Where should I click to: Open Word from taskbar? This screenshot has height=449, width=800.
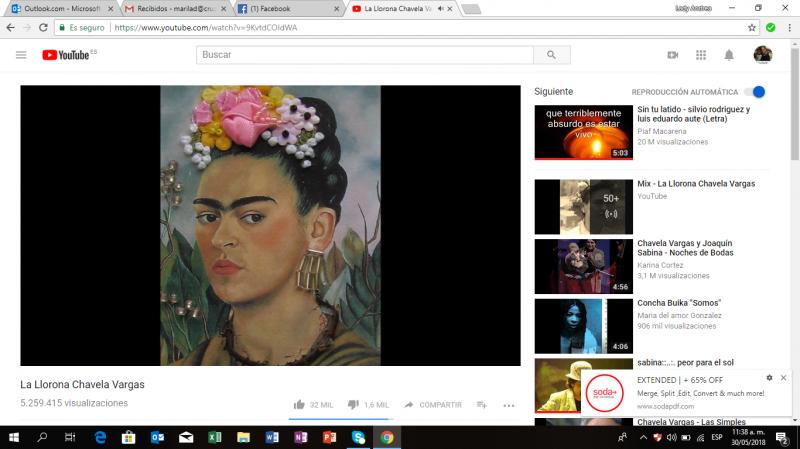[x=272, y=437]
